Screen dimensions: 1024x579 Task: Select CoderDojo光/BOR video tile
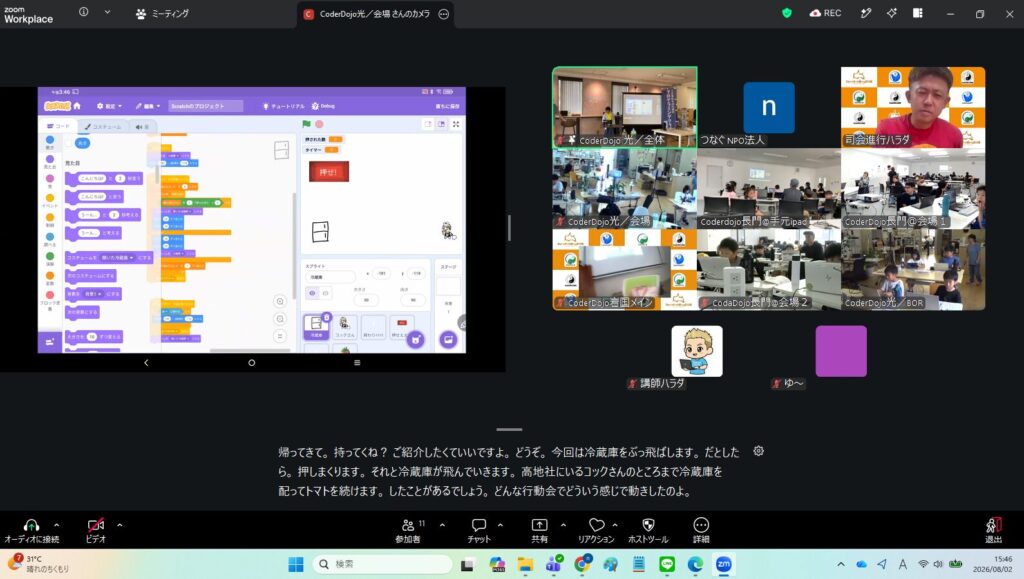click(x=913, y=270)
